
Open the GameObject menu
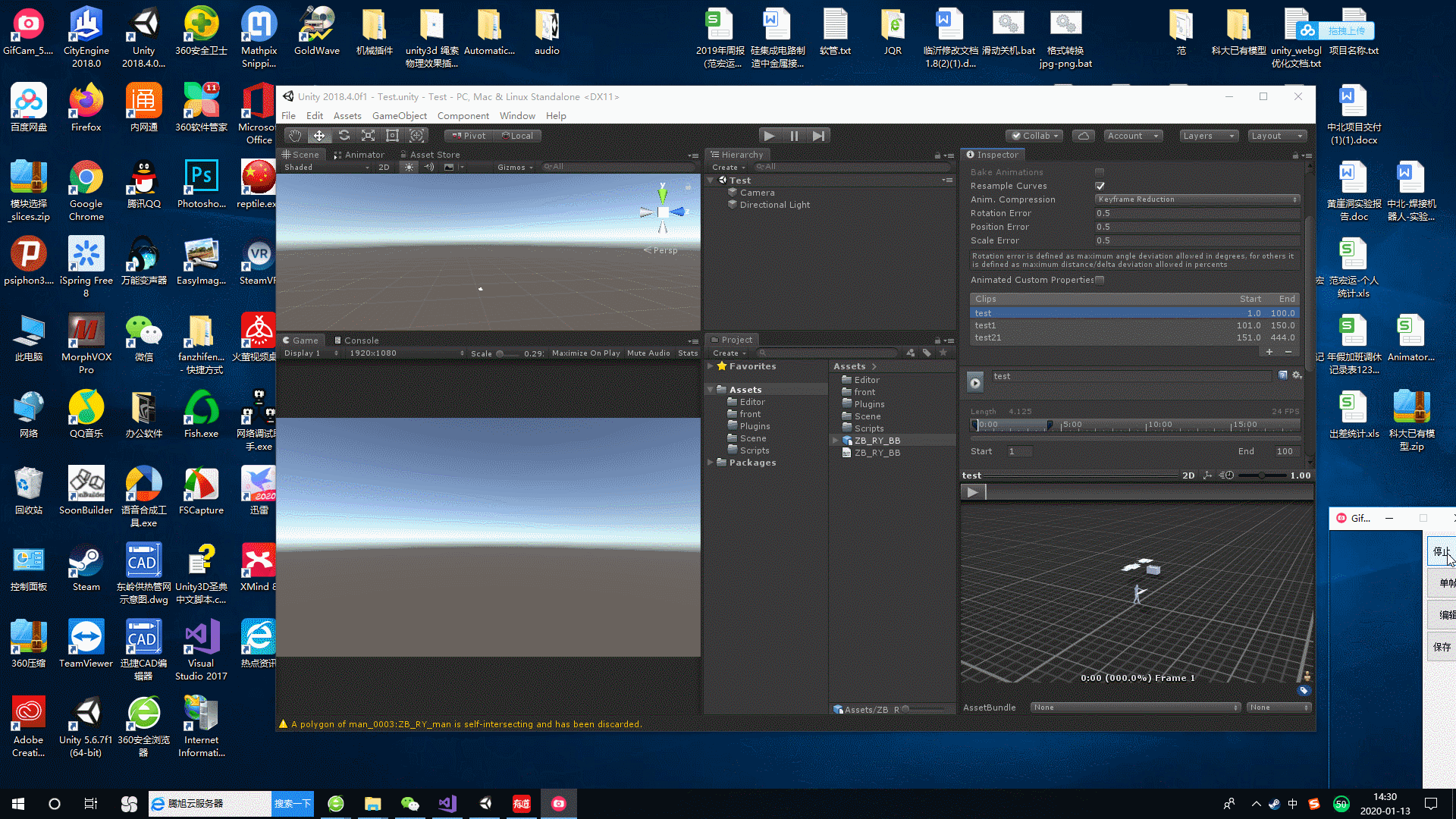tap(399, 116)
